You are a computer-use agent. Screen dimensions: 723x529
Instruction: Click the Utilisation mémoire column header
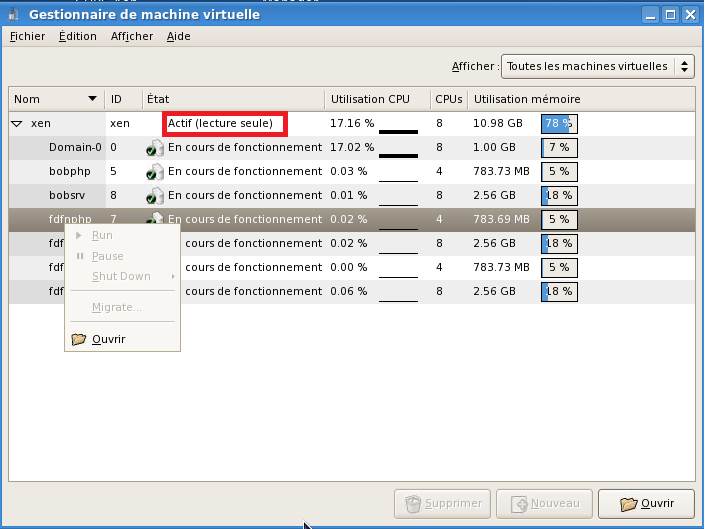click(527, 99)
